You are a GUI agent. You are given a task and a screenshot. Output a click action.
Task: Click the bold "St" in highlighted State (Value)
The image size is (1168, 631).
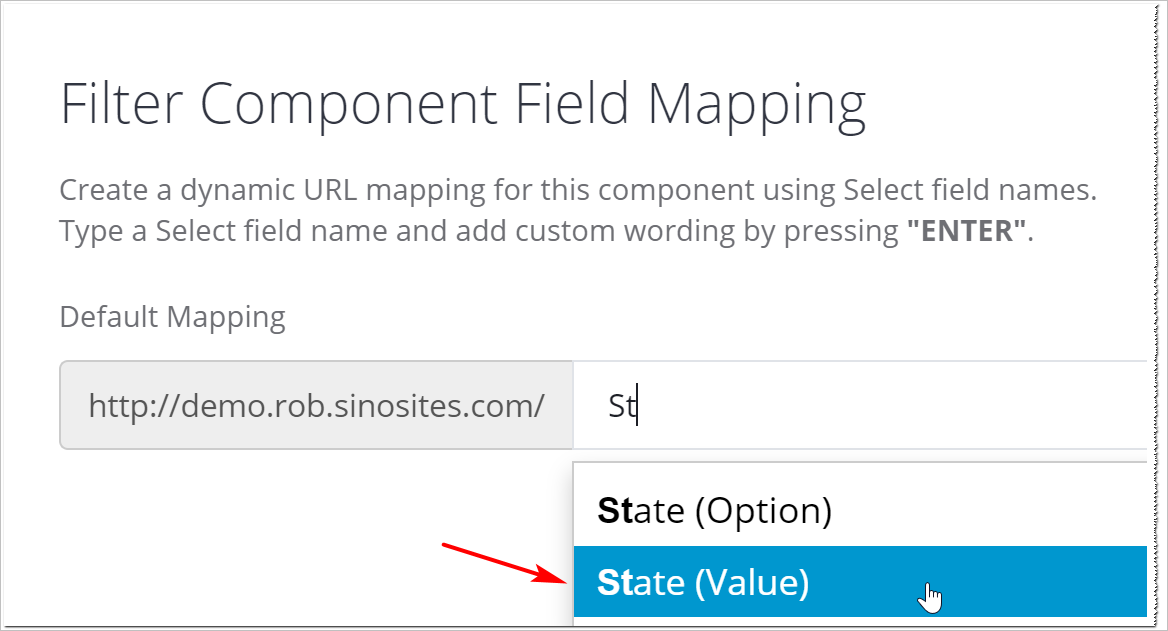point(615,583)
